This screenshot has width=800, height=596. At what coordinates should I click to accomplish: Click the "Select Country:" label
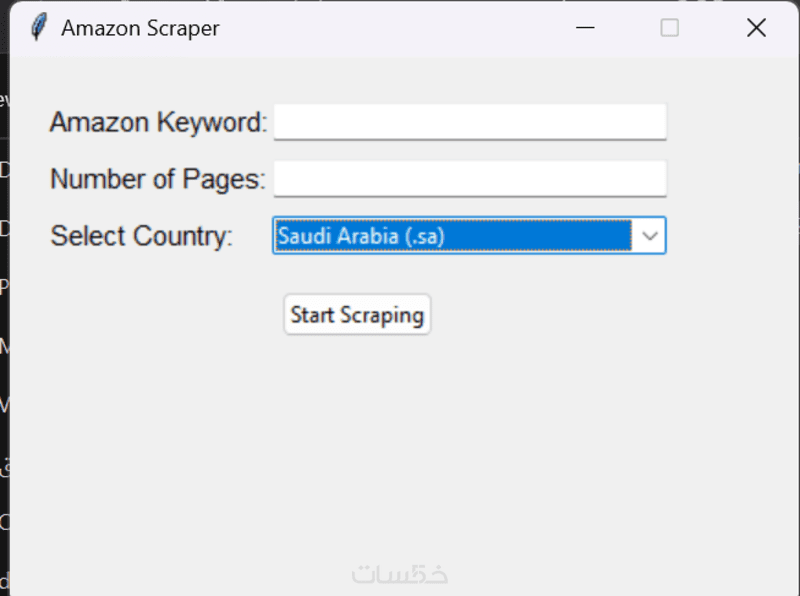(x=141, y=237)
